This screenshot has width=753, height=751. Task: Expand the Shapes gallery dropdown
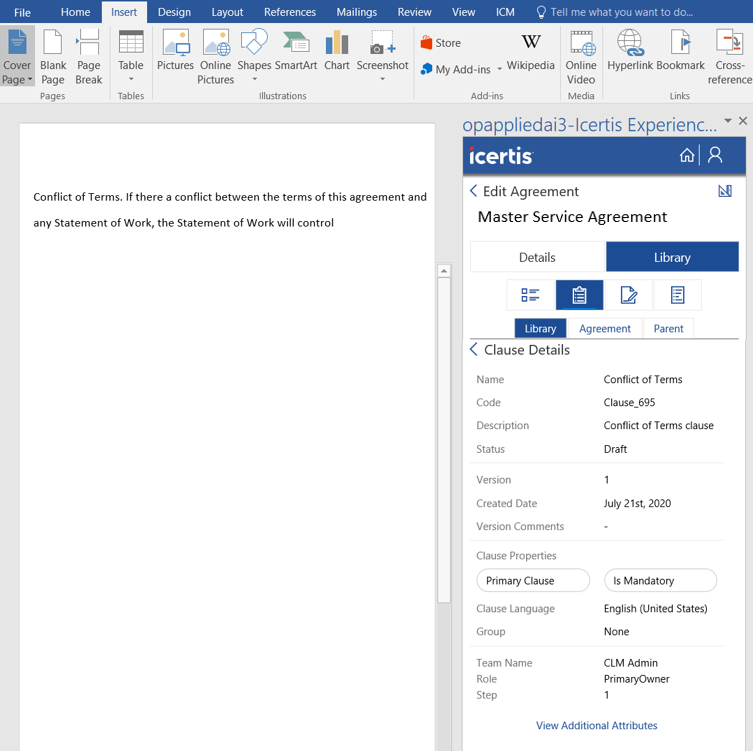(254, 79)
